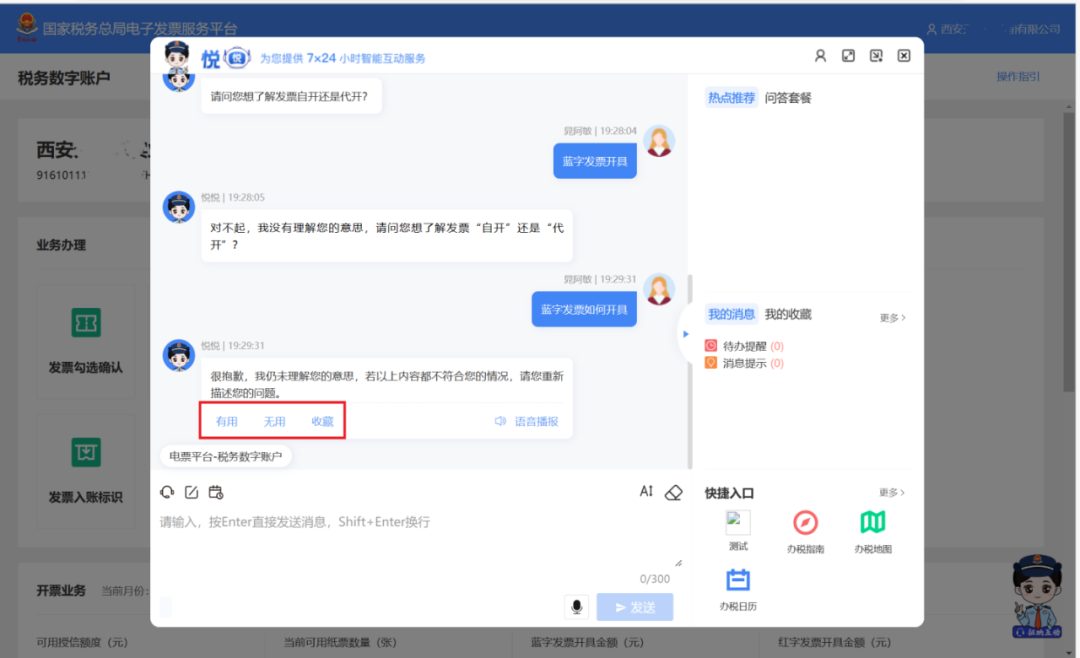
Task: Collapse the right side panel with the arrow
Action: [685, 334]
